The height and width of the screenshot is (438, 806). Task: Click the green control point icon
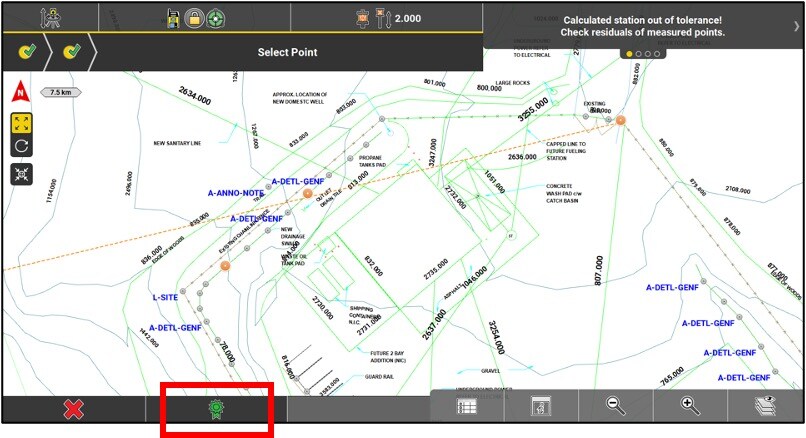click(x=214, y=408)
